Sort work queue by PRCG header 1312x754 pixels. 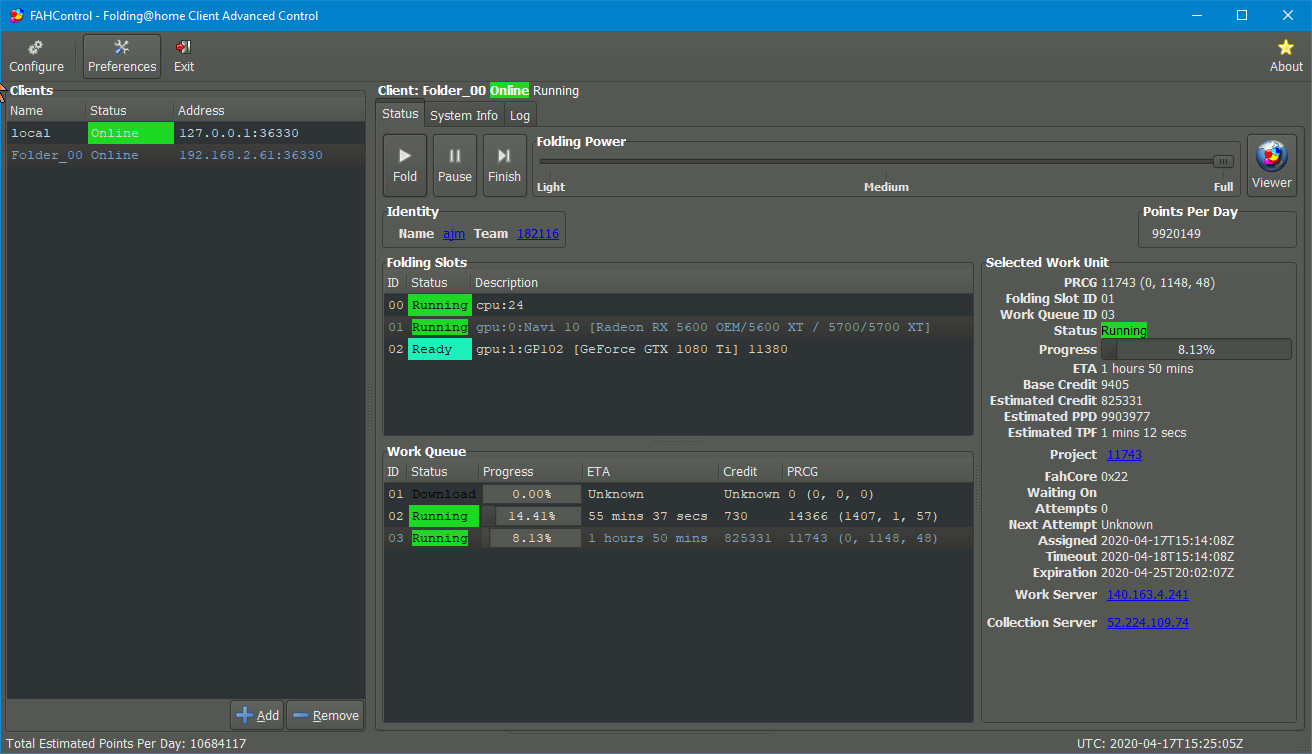click(x=877, y=472)
